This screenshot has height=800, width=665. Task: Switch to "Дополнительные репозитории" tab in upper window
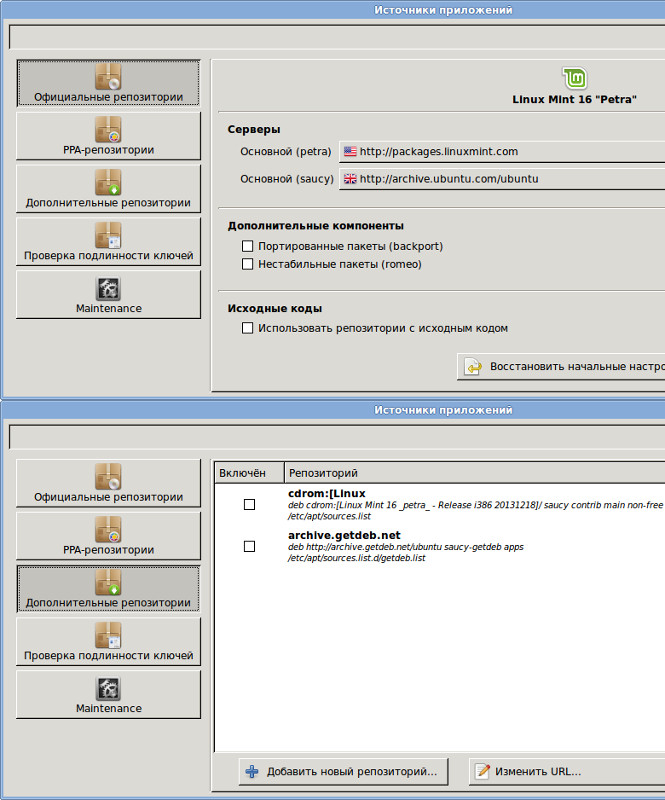[x=108, y=189]
